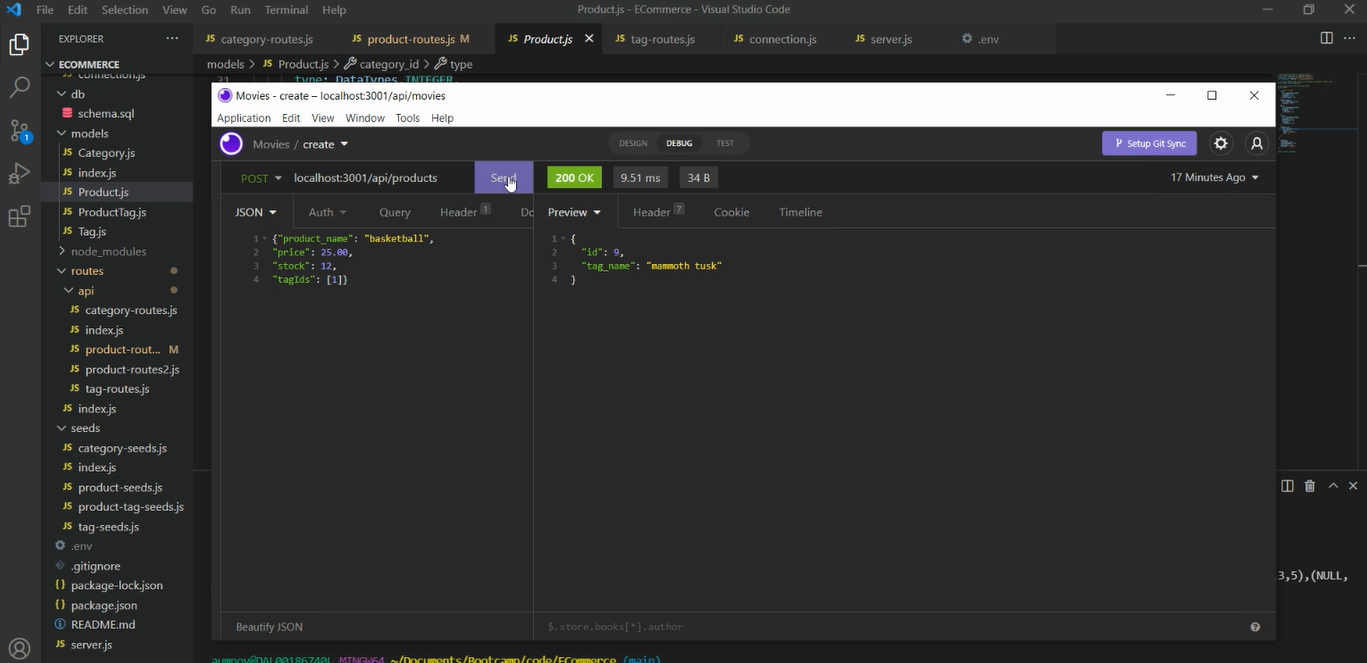Open VS Code Terminal menu
The height and width of the screenshot is (663, 1367).
286,10
